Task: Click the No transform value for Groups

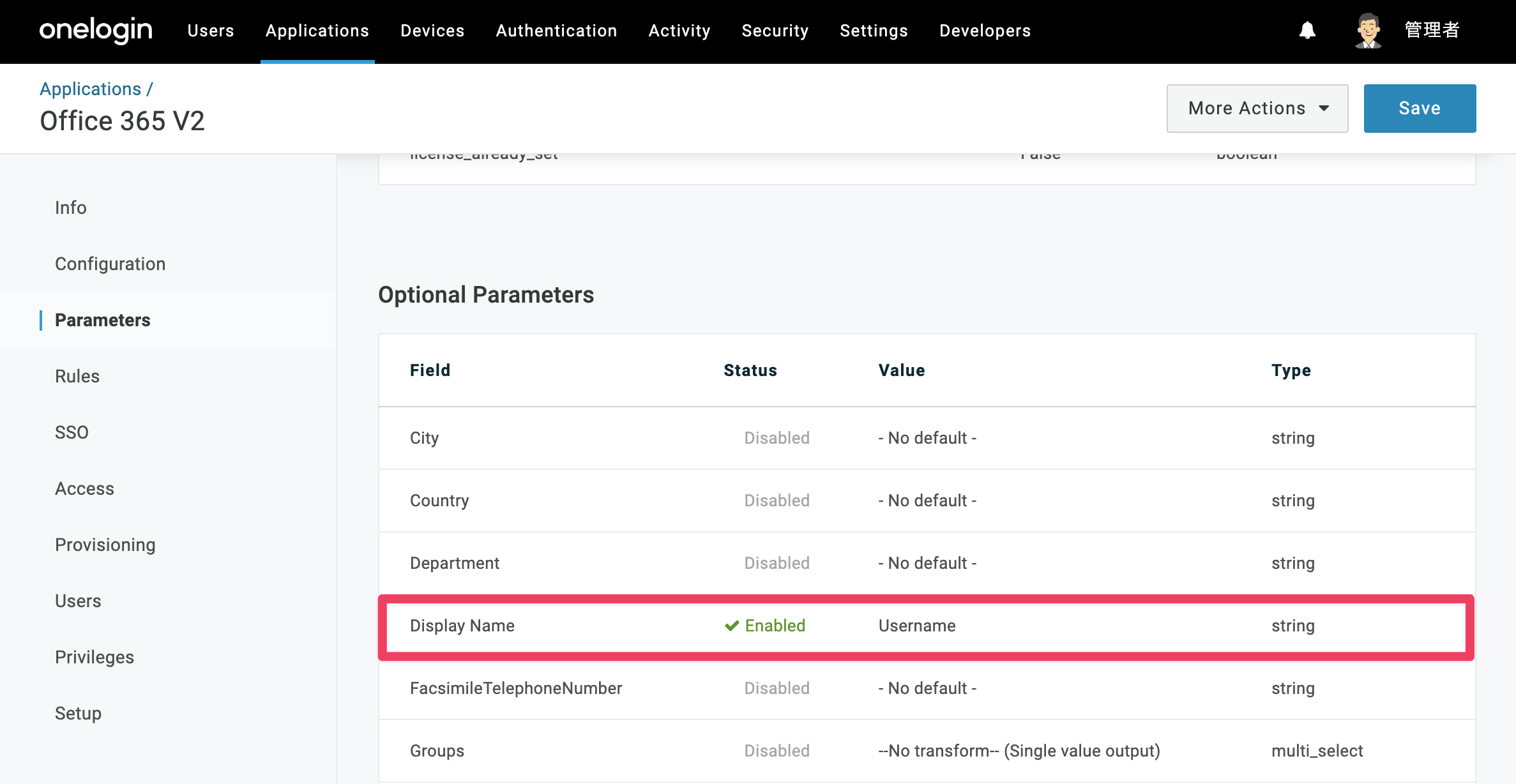Action: (1019, 751)
